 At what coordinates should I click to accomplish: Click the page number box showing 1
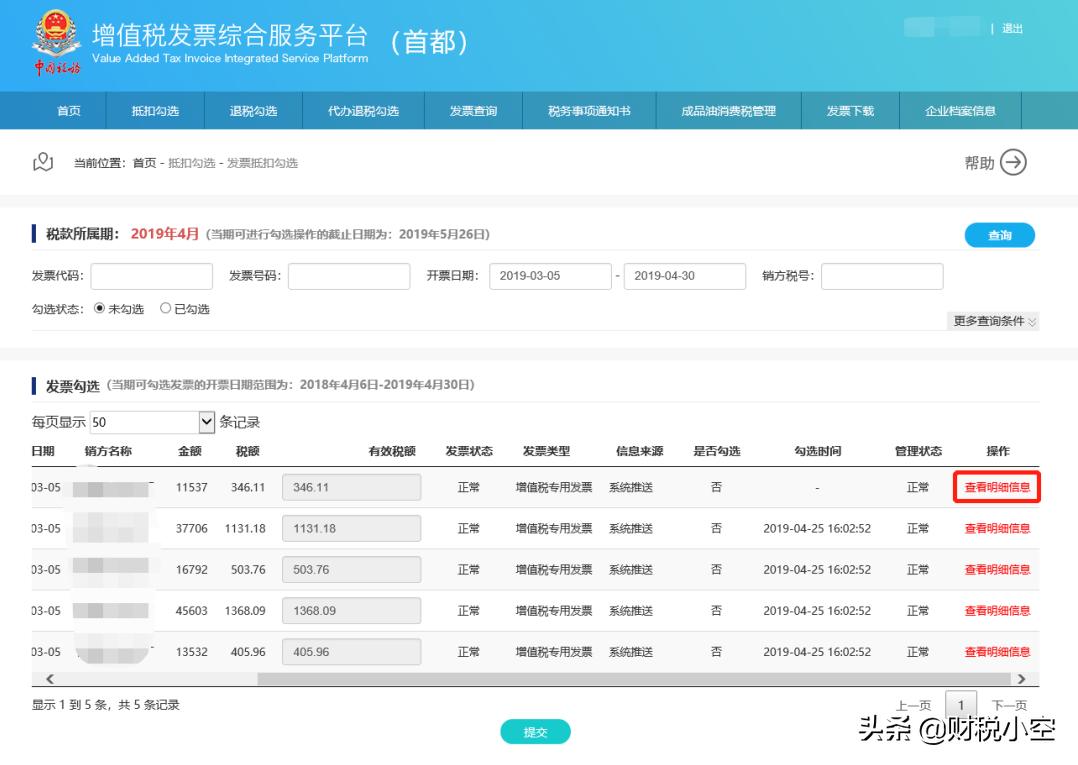click(x=961, y=705)
